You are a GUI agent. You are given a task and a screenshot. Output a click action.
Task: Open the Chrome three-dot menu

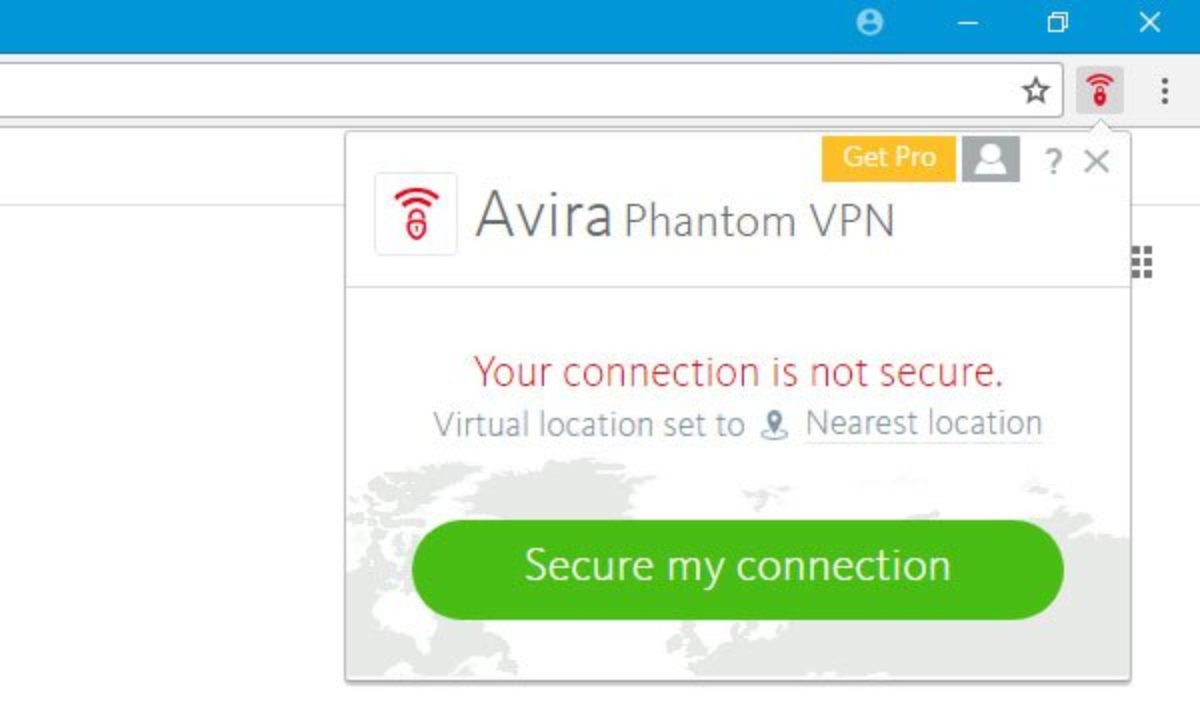(1164, 92)
